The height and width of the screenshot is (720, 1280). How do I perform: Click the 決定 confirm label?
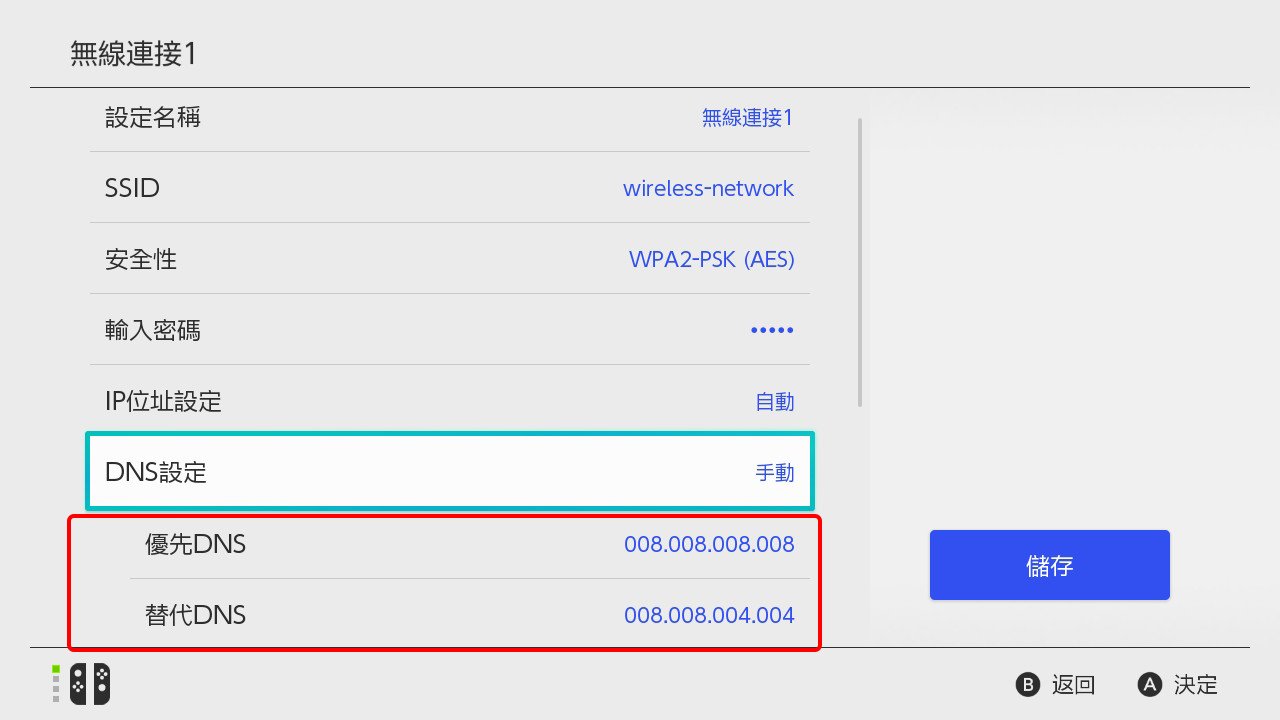point(1196,685)
